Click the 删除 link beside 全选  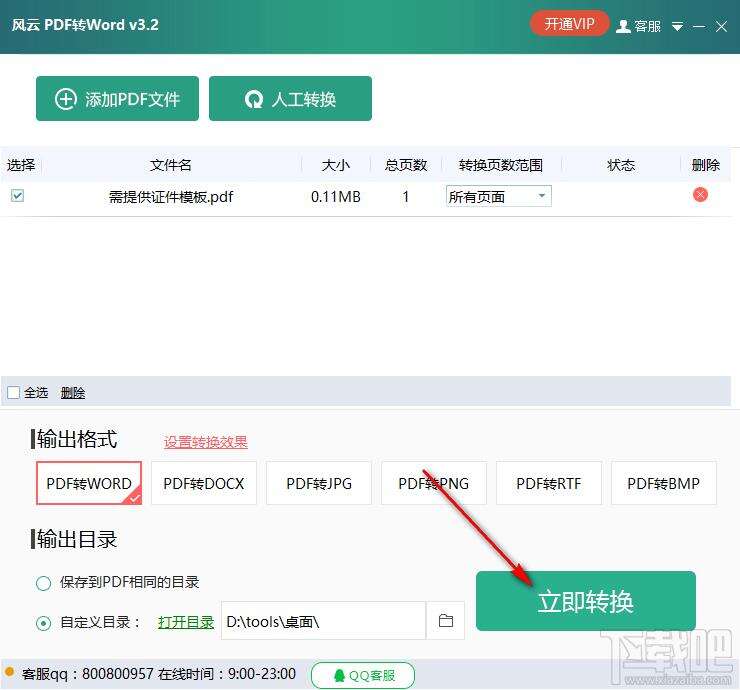(73, 392)
